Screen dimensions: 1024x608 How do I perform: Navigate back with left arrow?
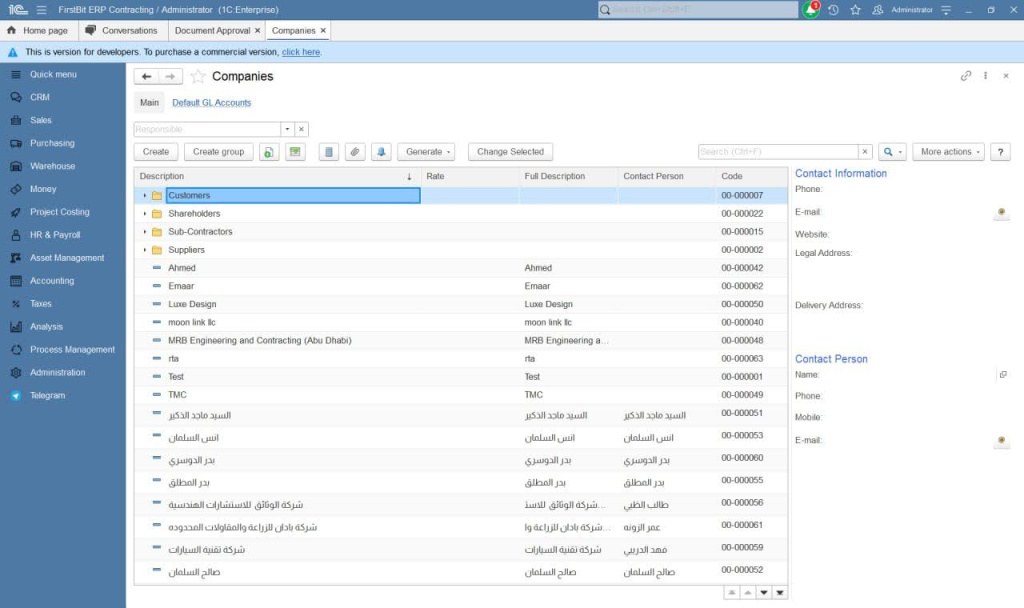click(x=146, y=76)
